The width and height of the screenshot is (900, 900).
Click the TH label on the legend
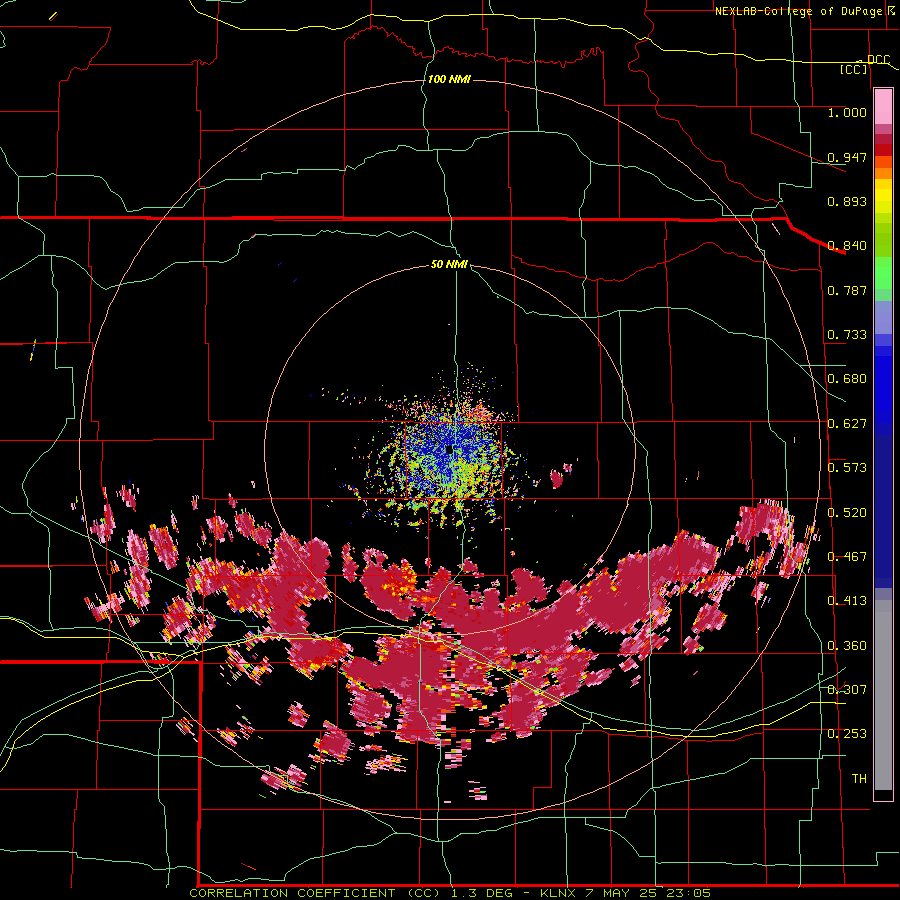click(859, 779)
